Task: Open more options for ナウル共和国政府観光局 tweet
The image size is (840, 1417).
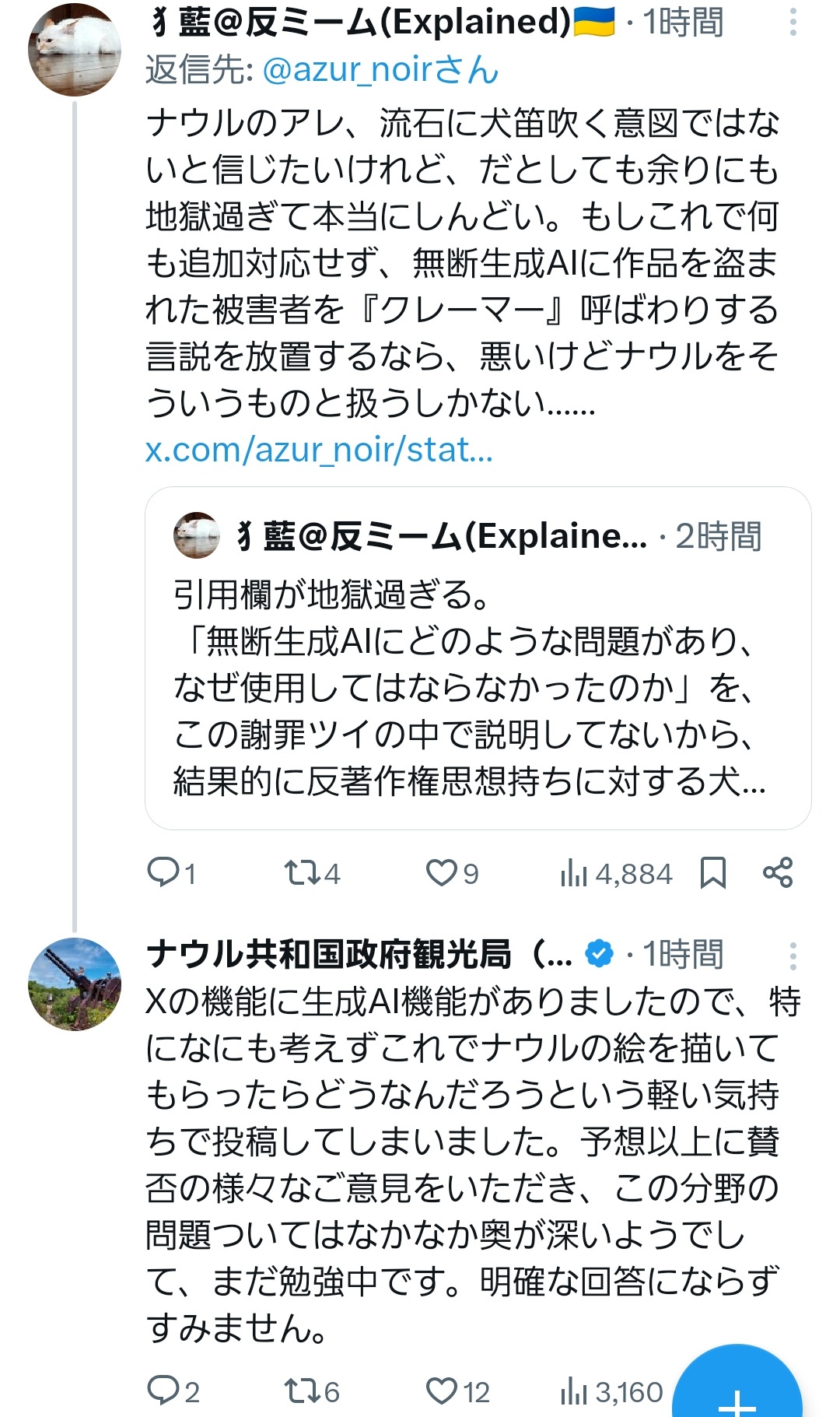Action: (x=793, y=956)
